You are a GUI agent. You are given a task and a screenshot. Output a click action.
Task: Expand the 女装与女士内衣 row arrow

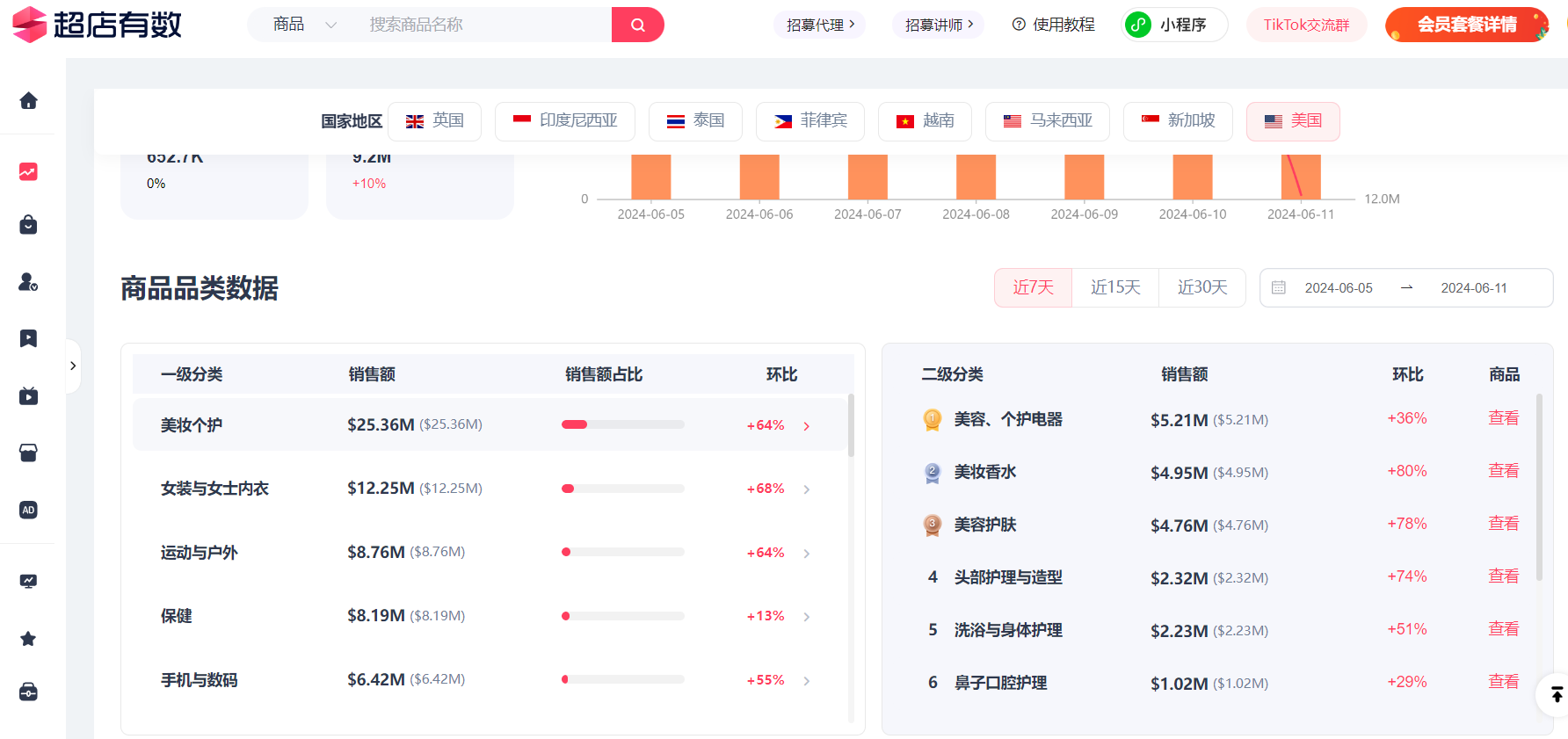807,489
